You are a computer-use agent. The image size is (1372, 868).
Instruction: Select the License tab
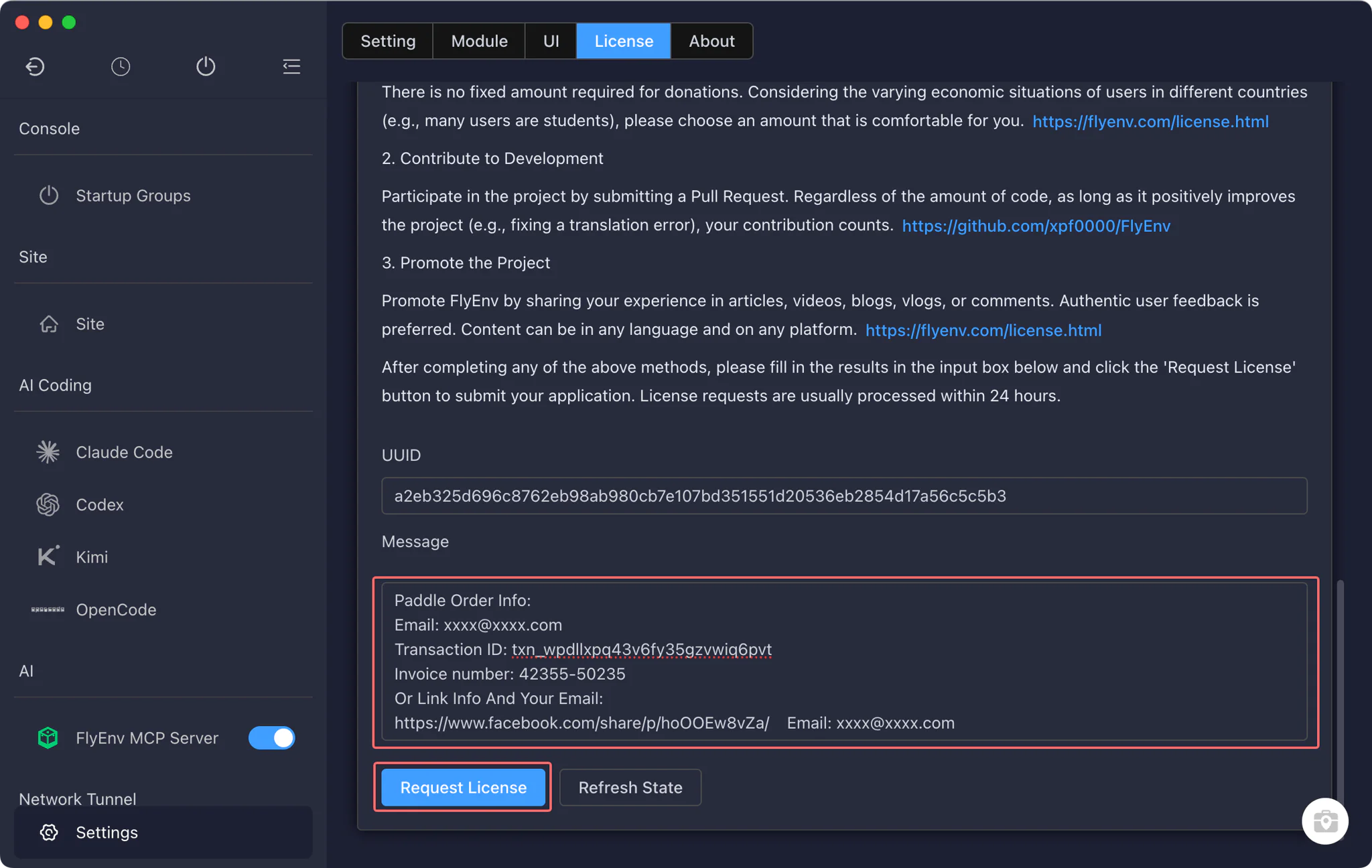click(x=624, y=41)
